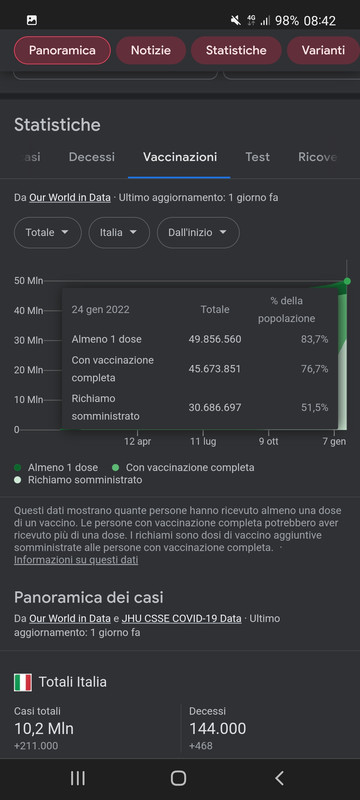Select the green data point on chart
Viewport: 360px width, 800px height.
click(x=347, y=281)
